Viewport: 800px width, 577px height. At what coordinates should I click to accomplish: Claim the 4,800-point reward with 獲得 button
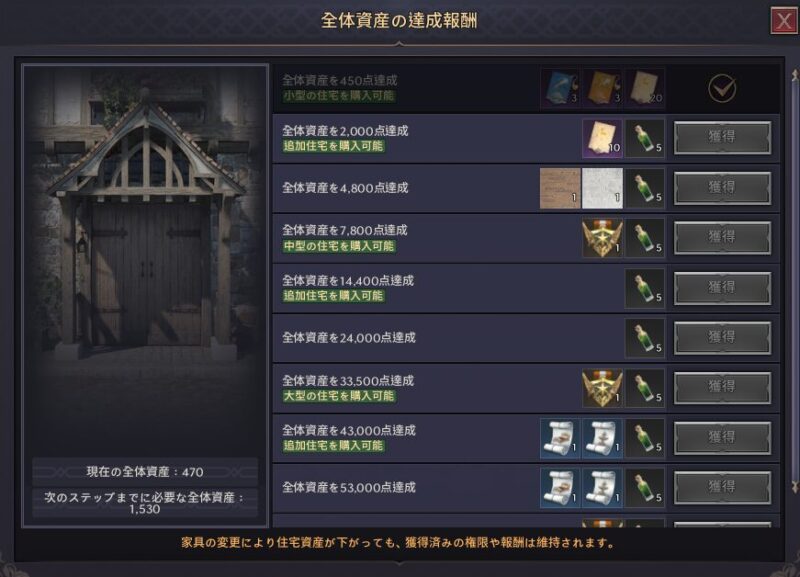click(x=722, y=188)
